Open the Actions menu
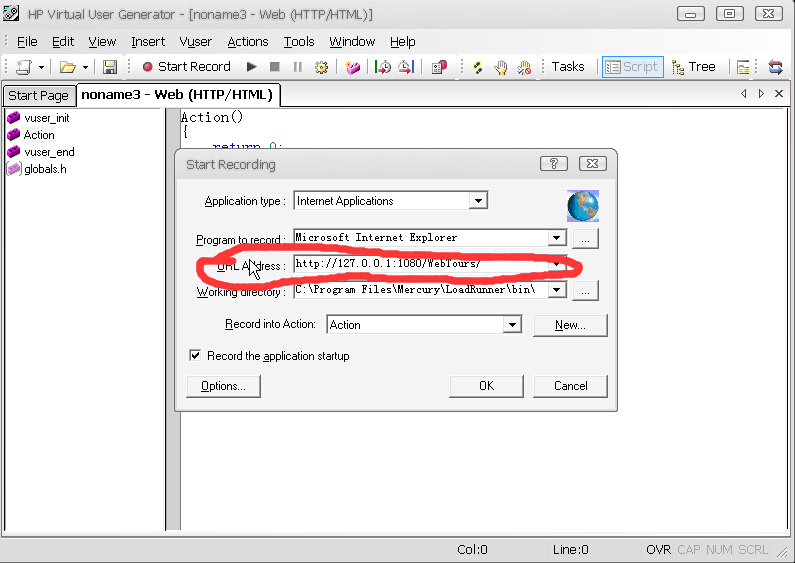This screenshot has height=563, width=795. point(247,42)
